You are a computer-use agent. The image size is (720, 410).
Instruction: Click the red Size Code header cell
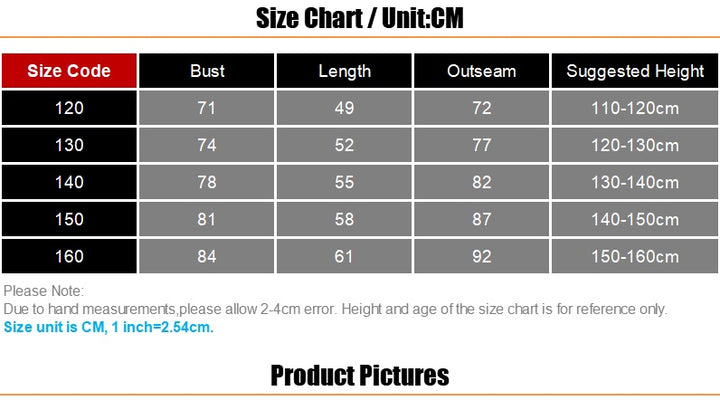[x=69, y=71]
